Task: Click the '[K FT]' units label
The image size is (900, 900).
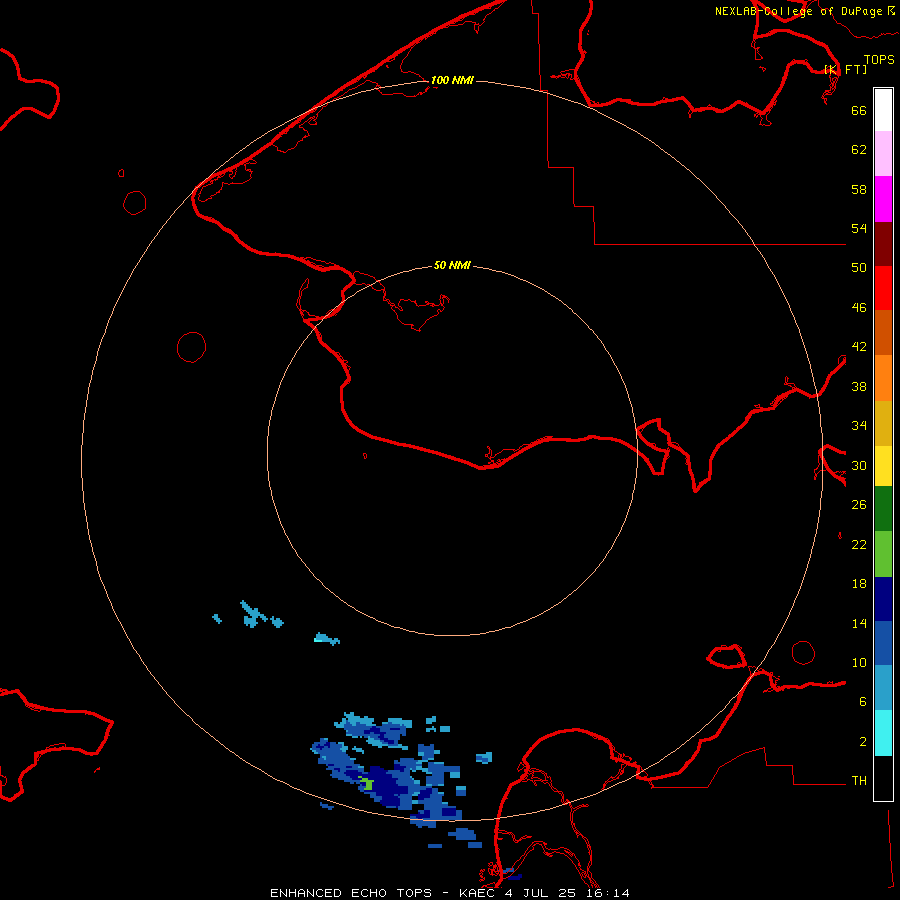Action: coord(845,69)
